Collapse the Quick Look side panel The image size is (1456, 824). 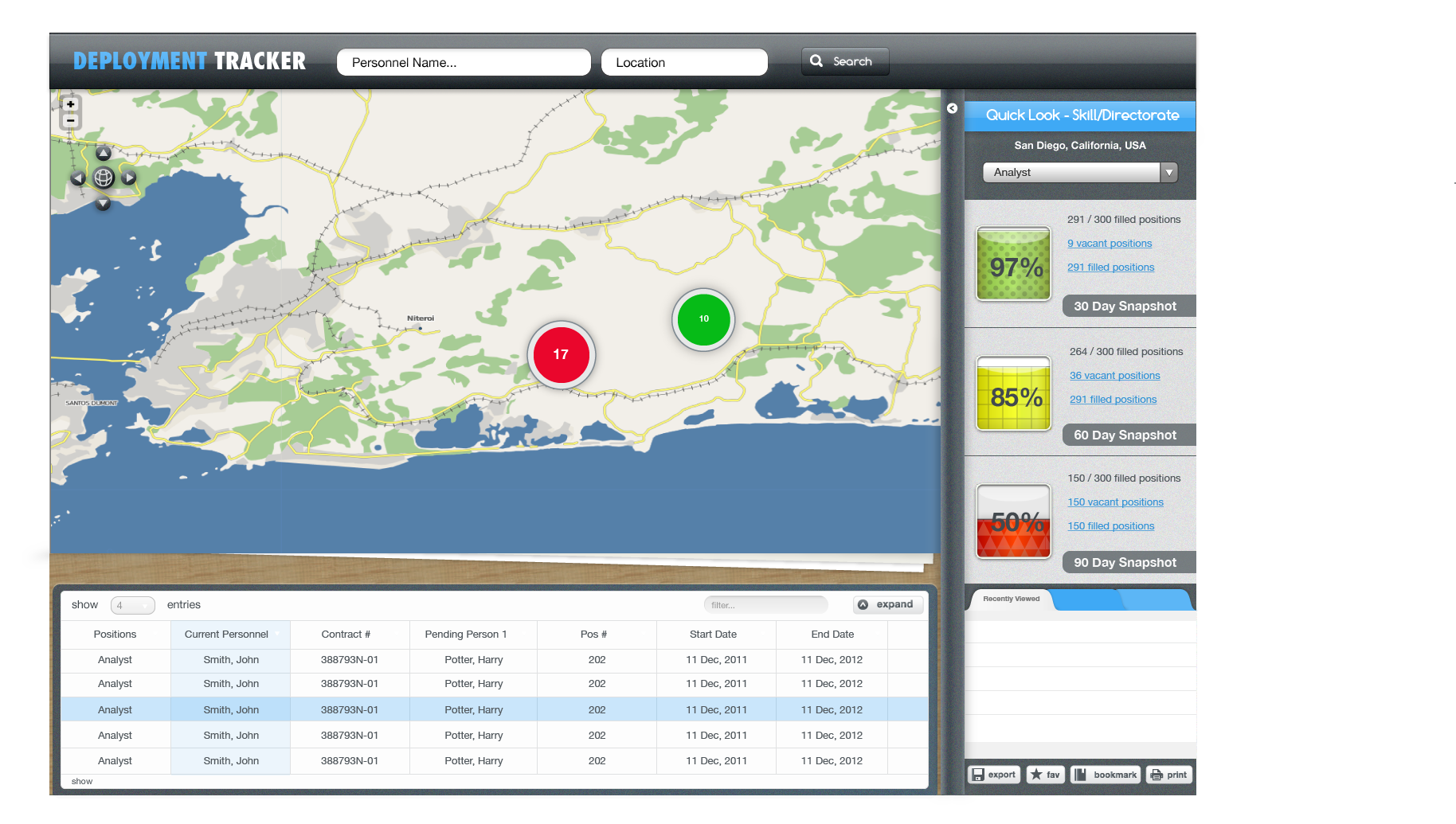tap(952, 108)
